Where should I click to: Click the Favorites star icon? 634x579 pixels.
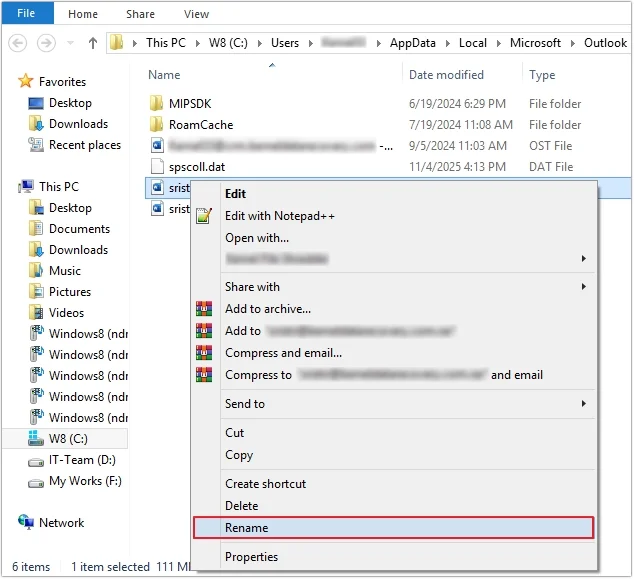tap(25, 81)
